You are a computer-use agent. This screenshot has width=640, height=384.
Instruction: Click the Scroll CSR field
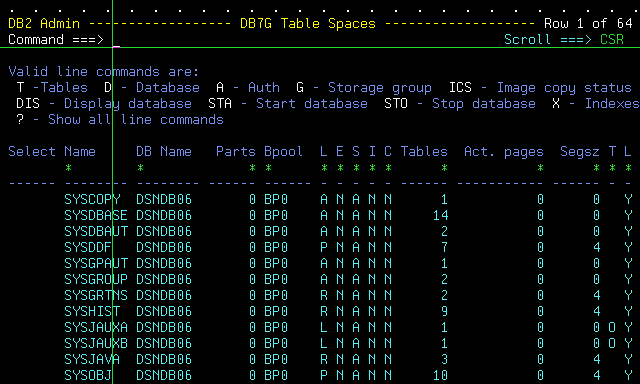(x=612, y=40)
